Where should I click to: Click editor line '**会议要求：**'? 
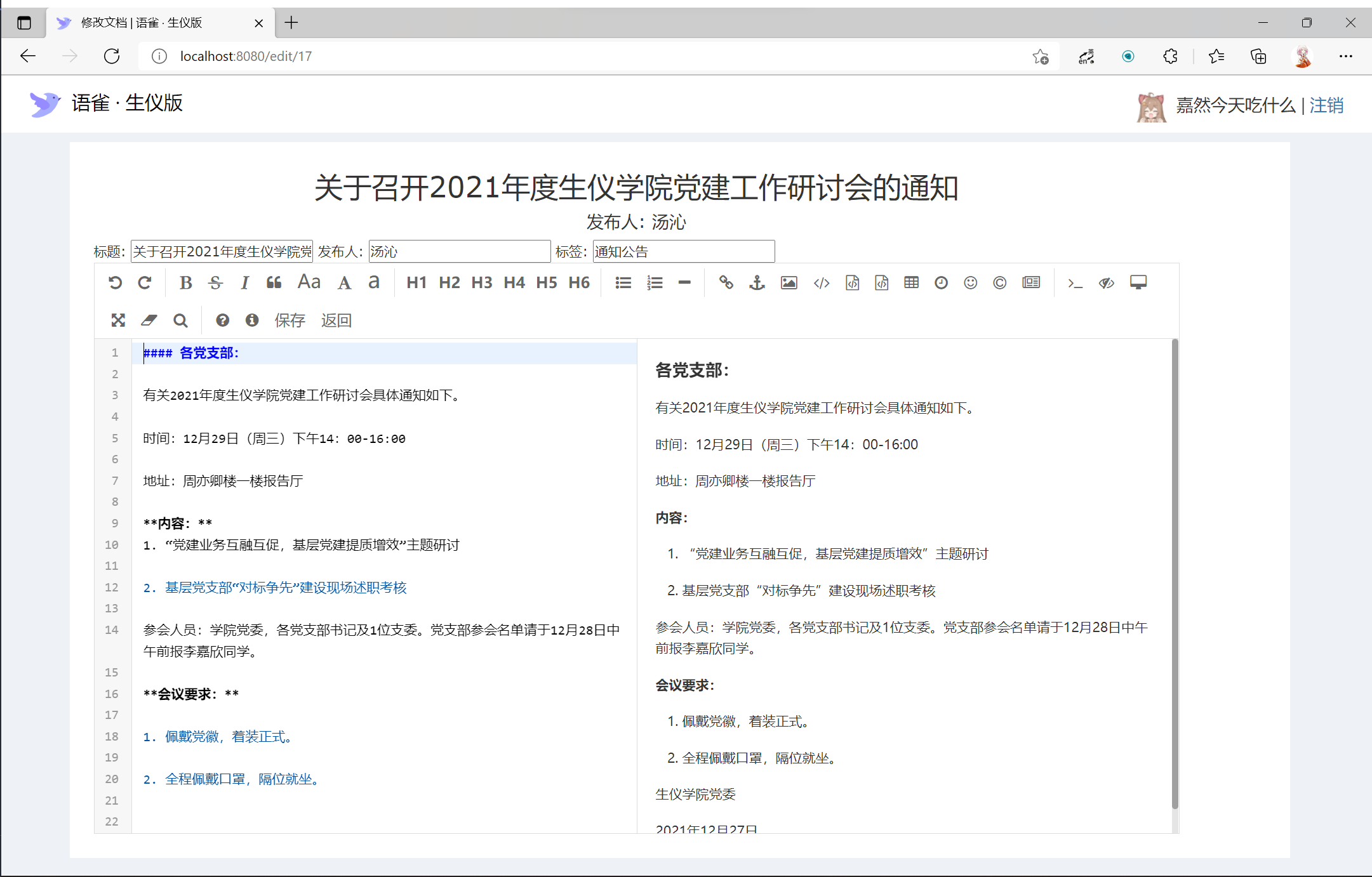191,694
